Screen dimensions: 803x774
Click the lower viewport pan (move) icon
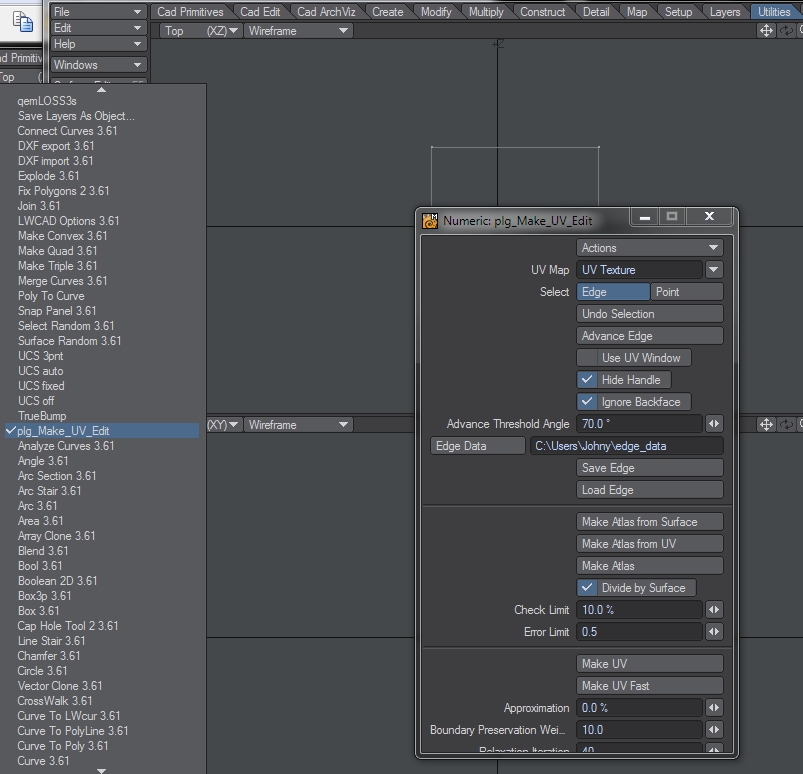pyautogui.click(x=767, y=425)
